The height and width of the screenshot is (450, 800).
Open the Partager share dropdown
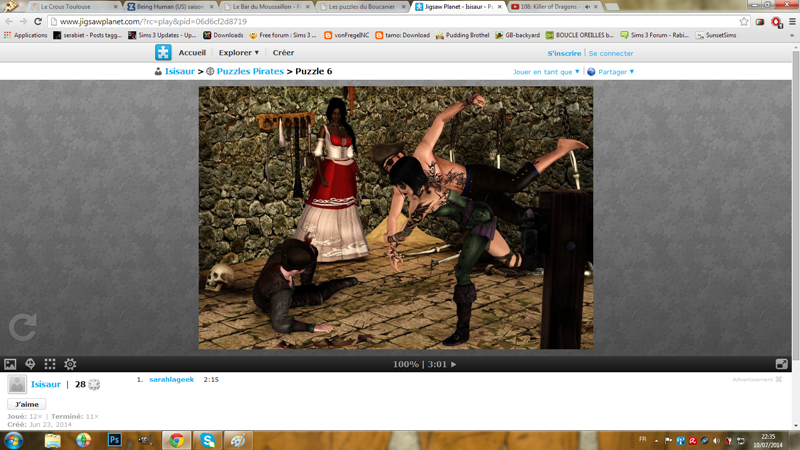pyautogui.click(x=616, y=72)
